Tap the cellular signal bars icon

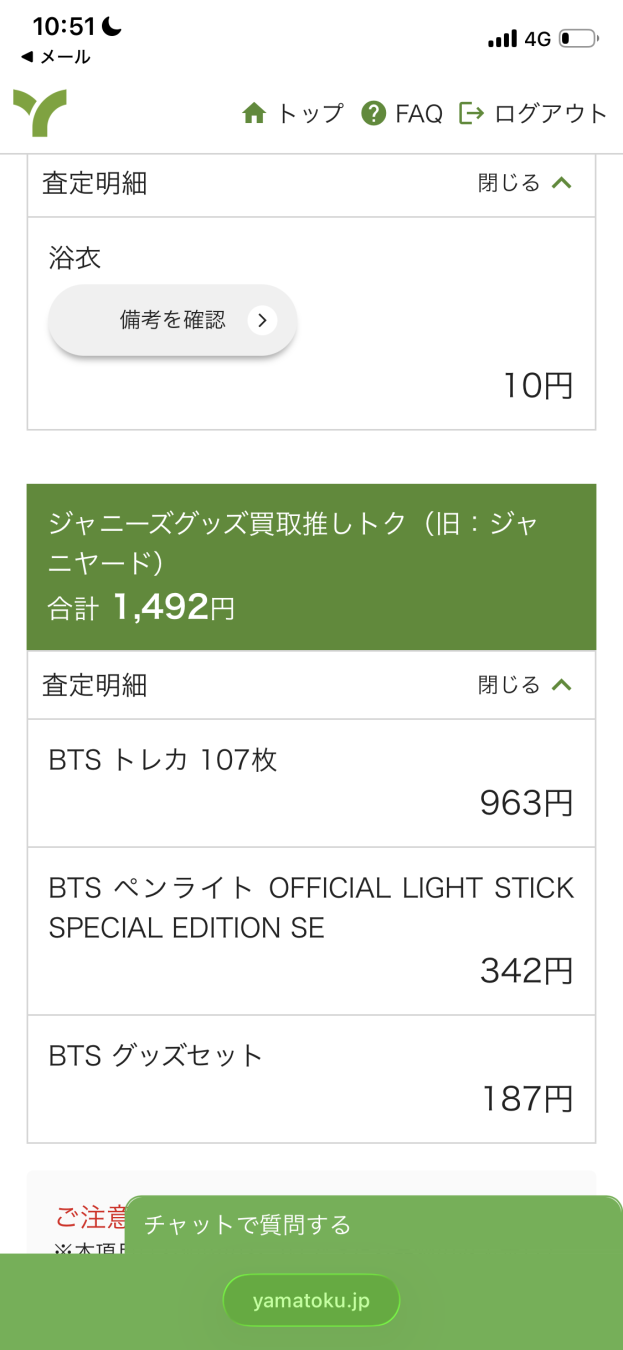click(502, 39)
